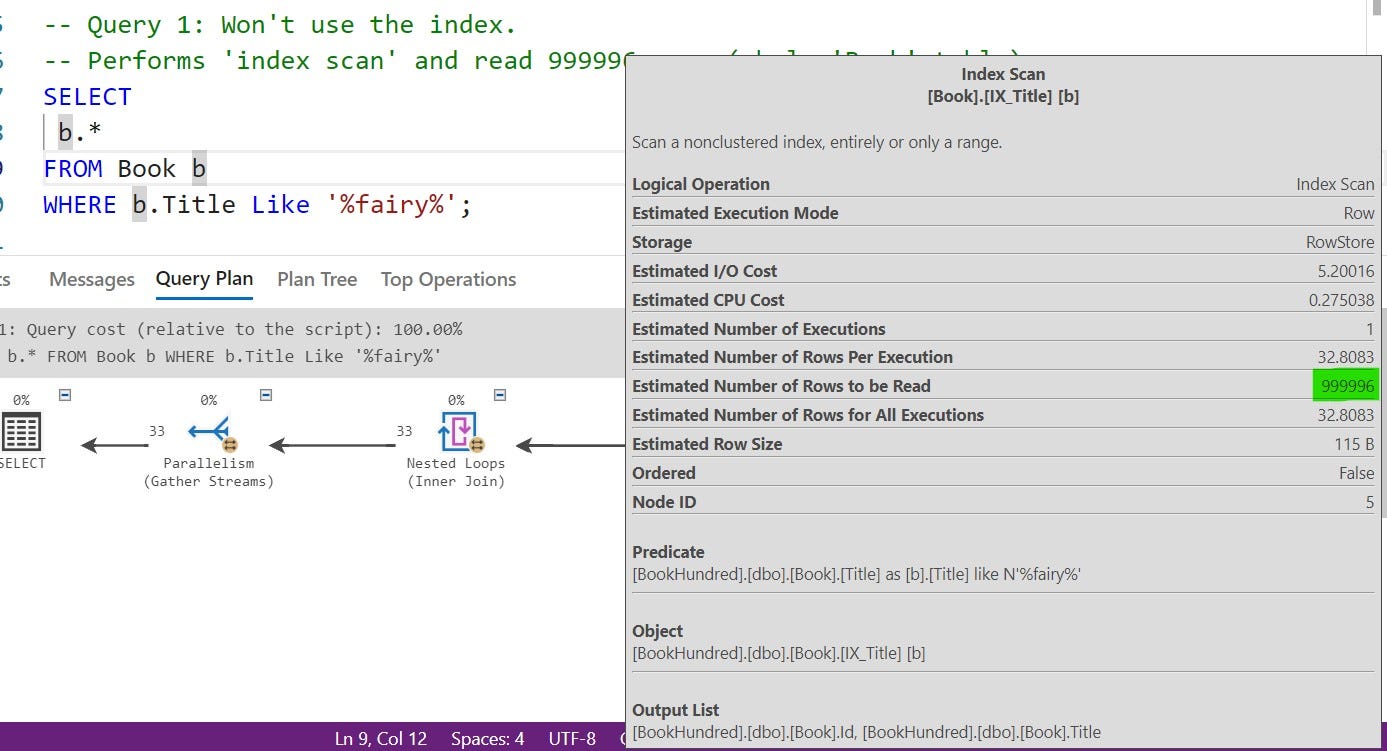Click the '%fairy%' string literal in editor
The height and width of the screenshot is (751, 1387).
pyautogui.click(x=391, y=205)
